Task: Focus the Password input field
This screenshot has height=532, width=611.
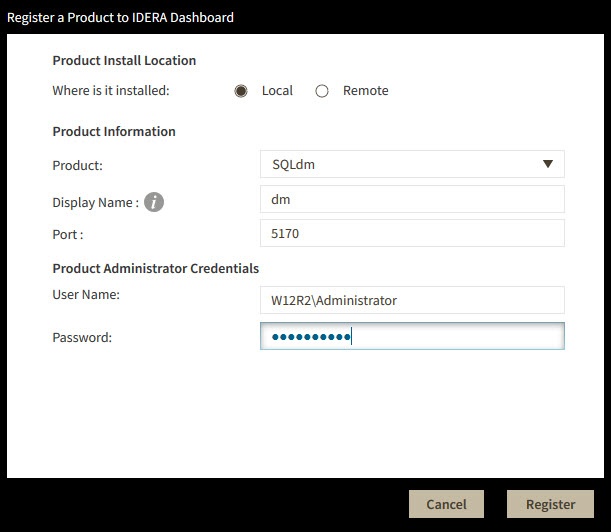Action: point(411,336)
